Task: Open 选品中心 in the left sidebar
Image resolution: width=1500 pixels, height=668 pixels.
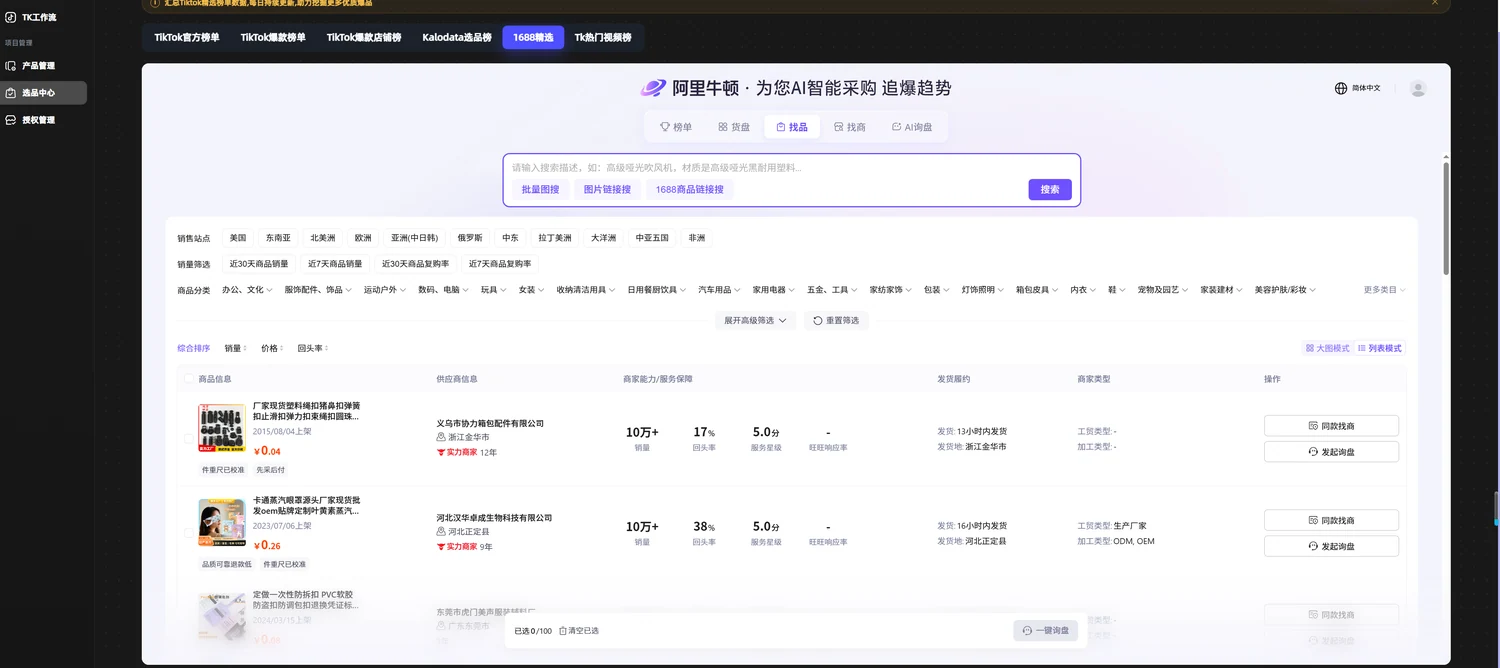Action: point(43,93)
